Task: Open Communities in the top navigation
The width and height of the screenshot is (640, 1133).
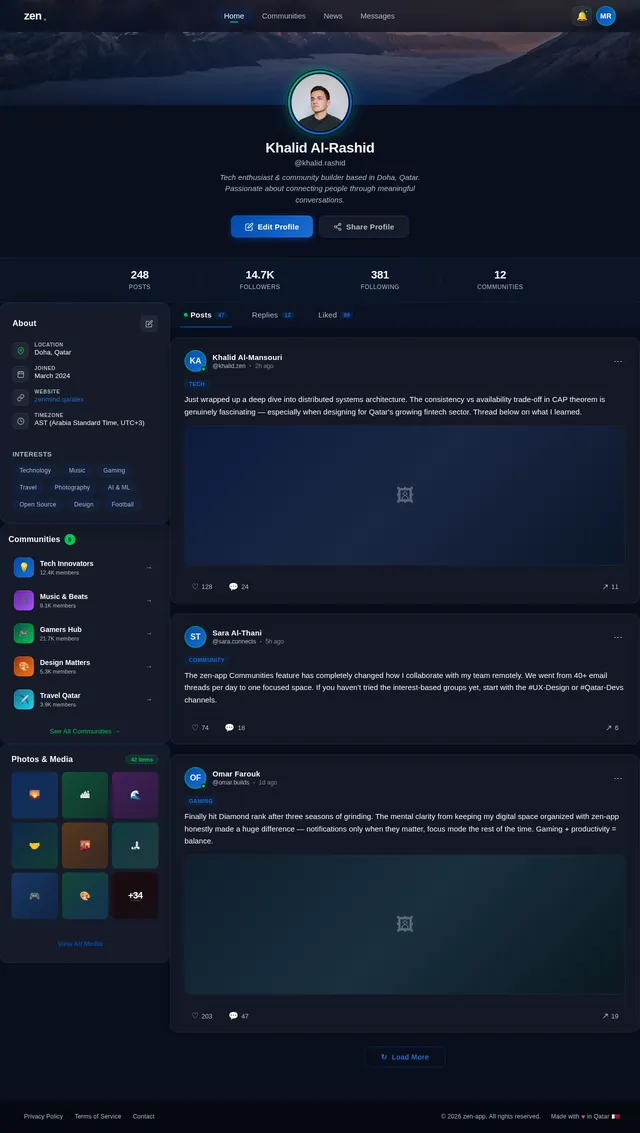Action: pos(284,16)
